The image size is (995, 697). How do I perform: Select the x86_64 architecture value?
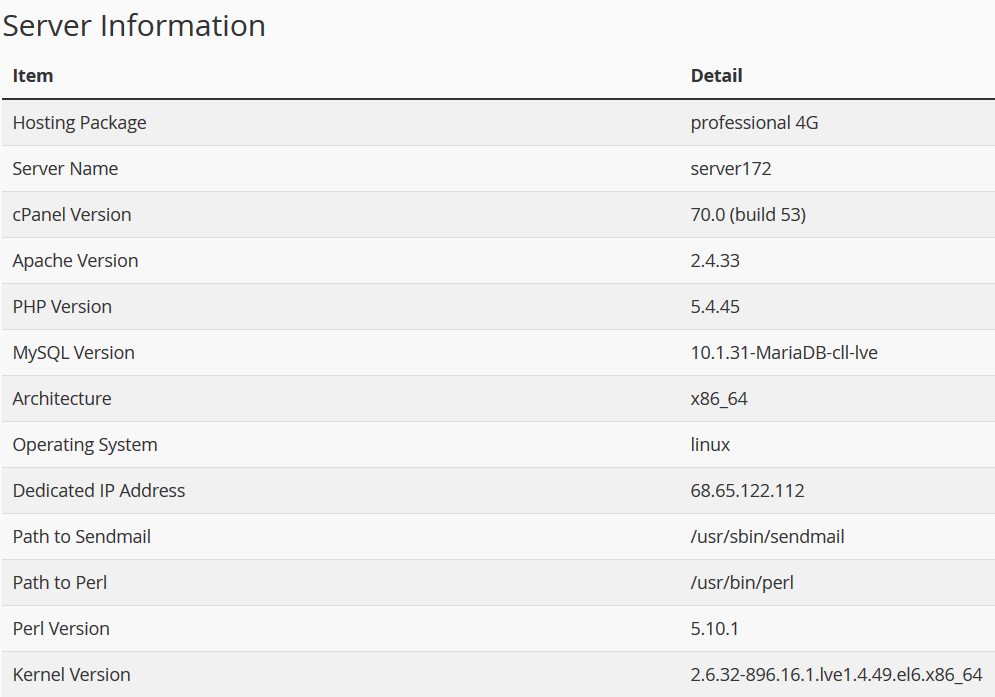click(719, 399)
